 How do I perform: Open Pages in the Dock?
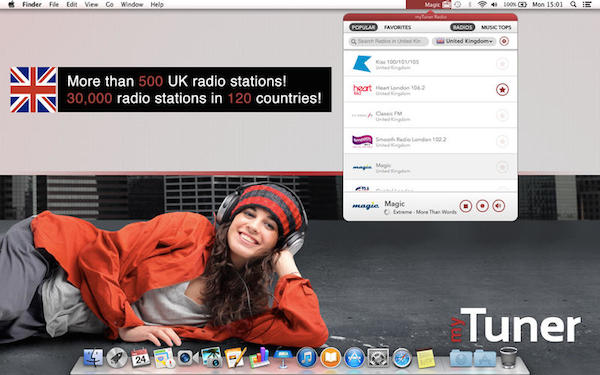point(235,357)
